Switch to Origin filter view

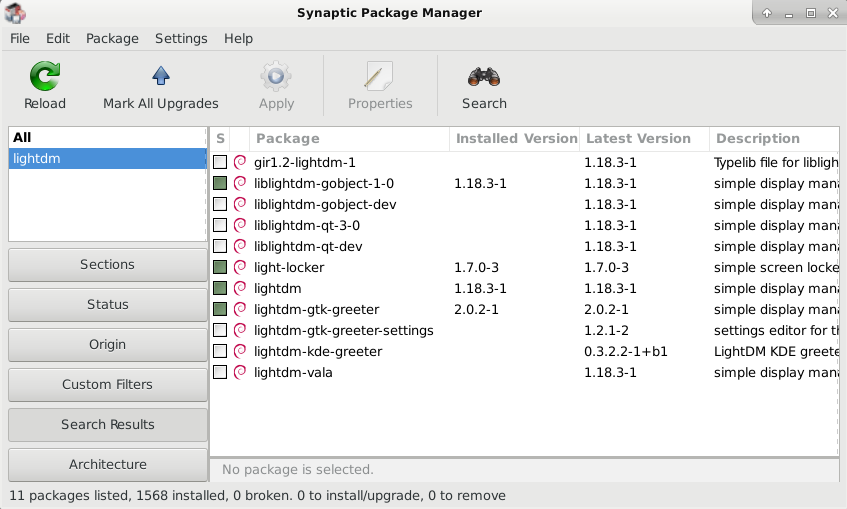click(107, 345)
